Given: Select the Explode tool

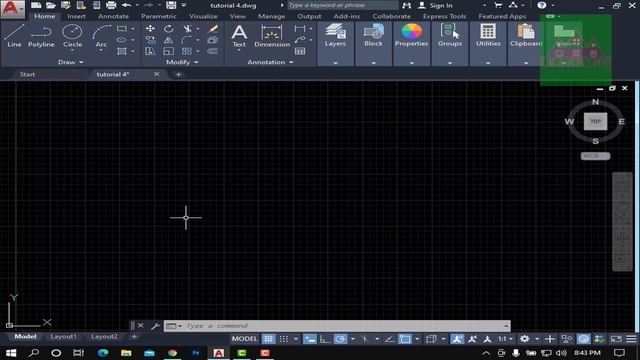Looking at the screenshot, I should [x=213, y=40].
